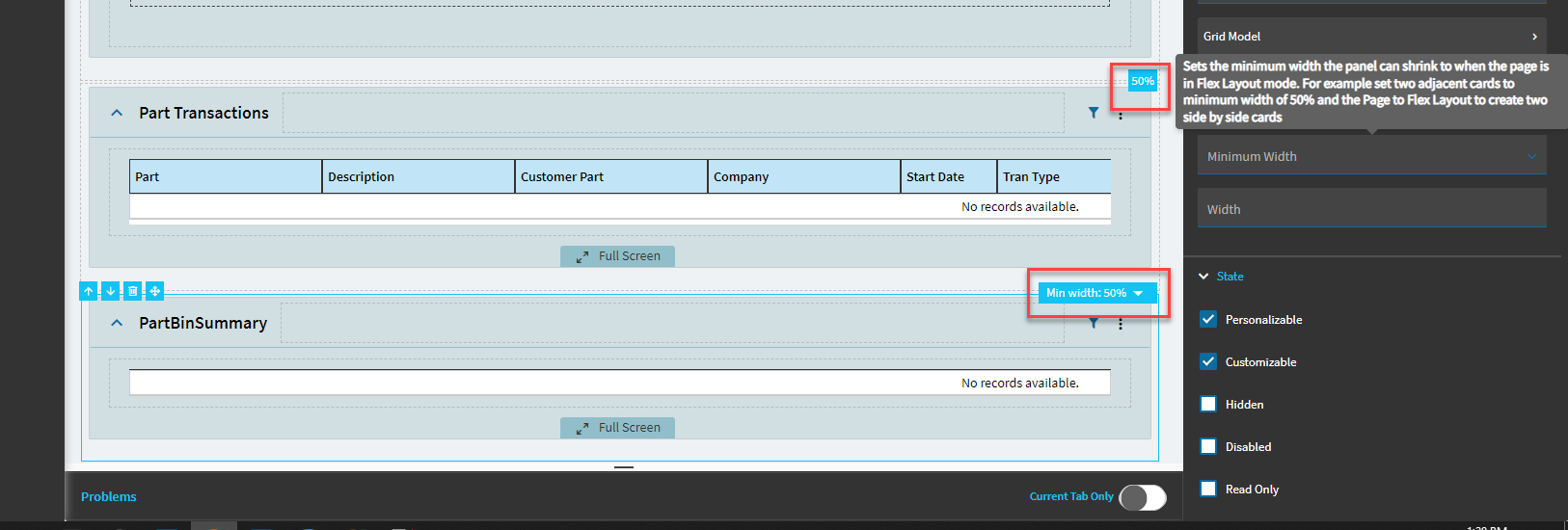Open the Minimum Width dropdown
Image resolution: width=1568 pixels, height=530 pixels.
point(1371,155)
